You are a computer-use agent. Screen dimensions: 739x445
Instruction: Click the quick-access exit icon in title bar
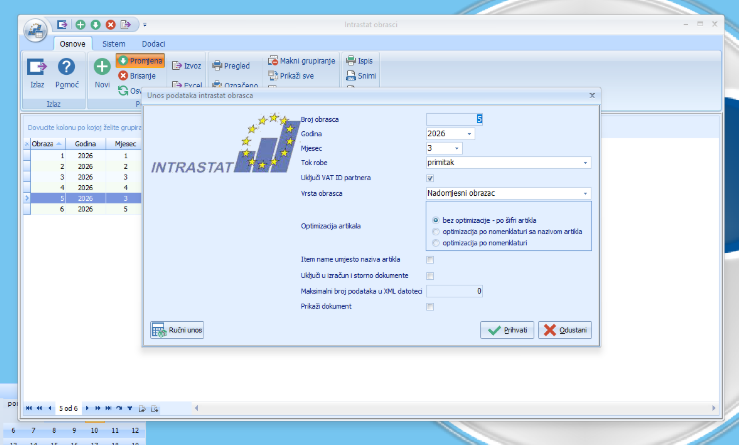[62, 25]
